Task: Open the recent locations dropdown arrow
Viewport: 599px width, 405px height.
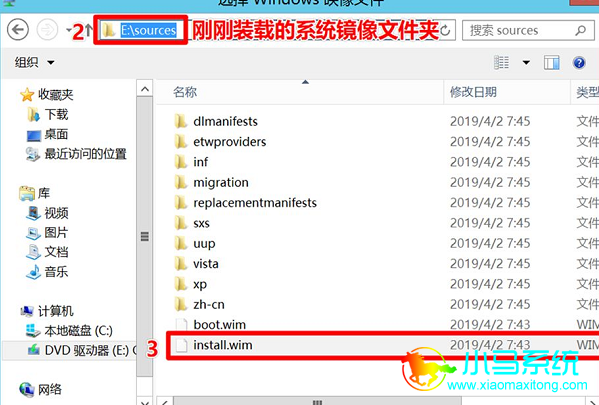Action: click(x=68, y=30)
